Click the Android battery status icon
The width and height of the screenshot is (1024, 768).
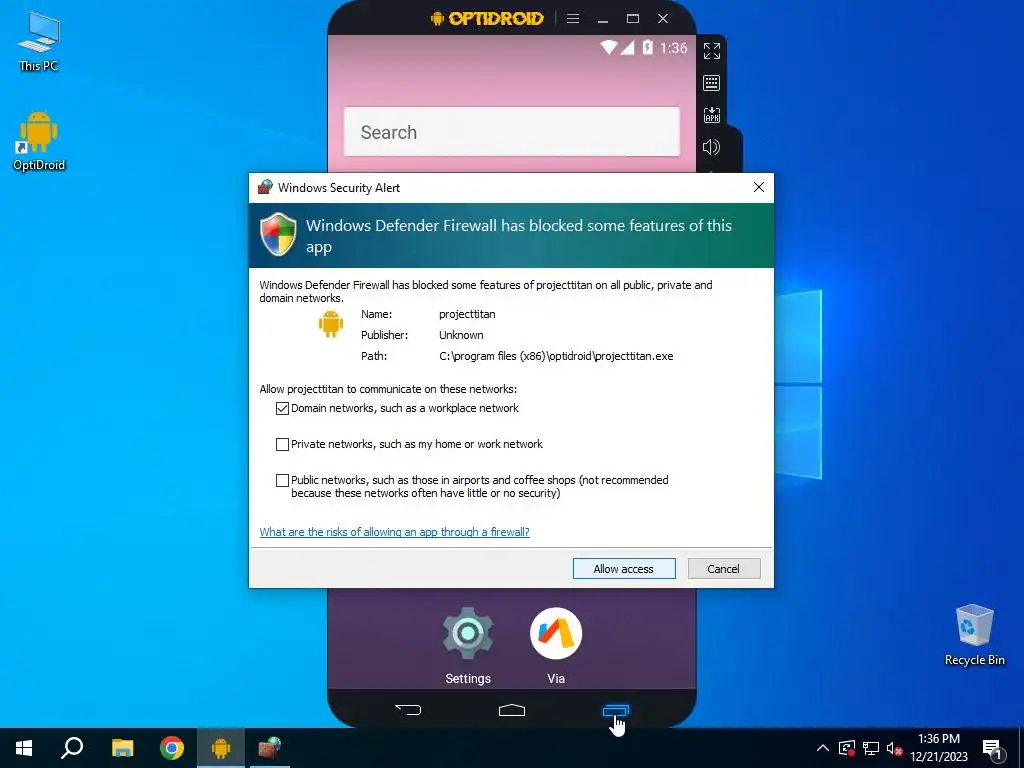pyautogui.click(x=647, y=47)
